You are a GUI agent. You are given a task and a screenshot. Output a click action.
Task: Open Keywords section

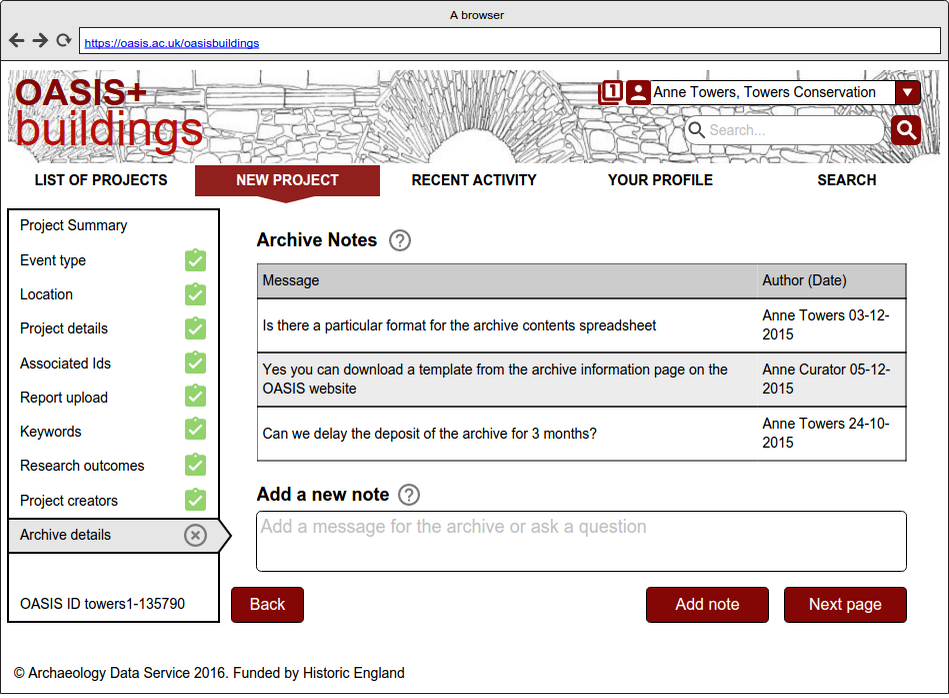pyautogui.click(x=113, y=431)
